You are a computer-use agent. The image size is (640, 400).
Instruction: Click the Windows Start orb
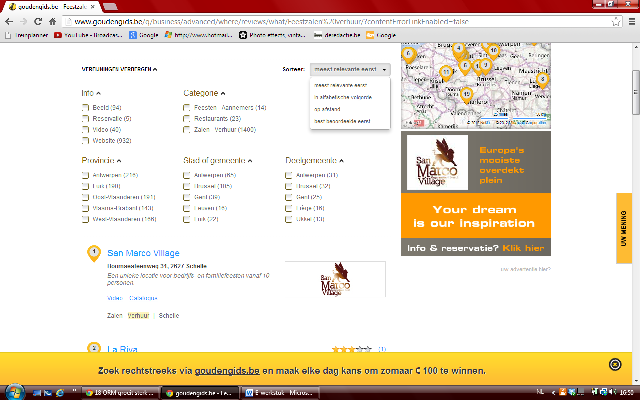pyautogui.click(x=12, y=389)
